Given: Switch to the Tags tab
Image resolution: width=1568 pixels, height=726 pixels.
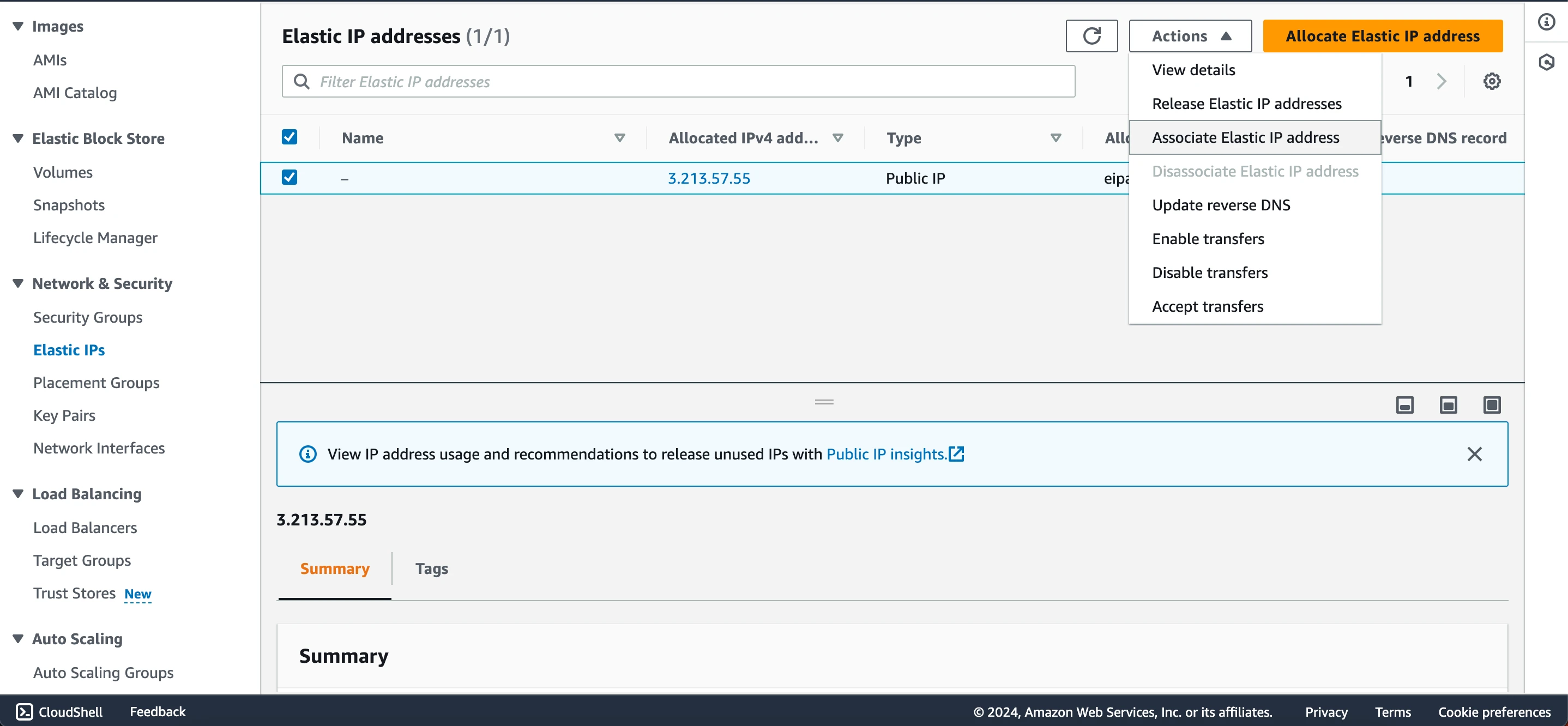Looking at the screenshot, I should click(432, 568).
